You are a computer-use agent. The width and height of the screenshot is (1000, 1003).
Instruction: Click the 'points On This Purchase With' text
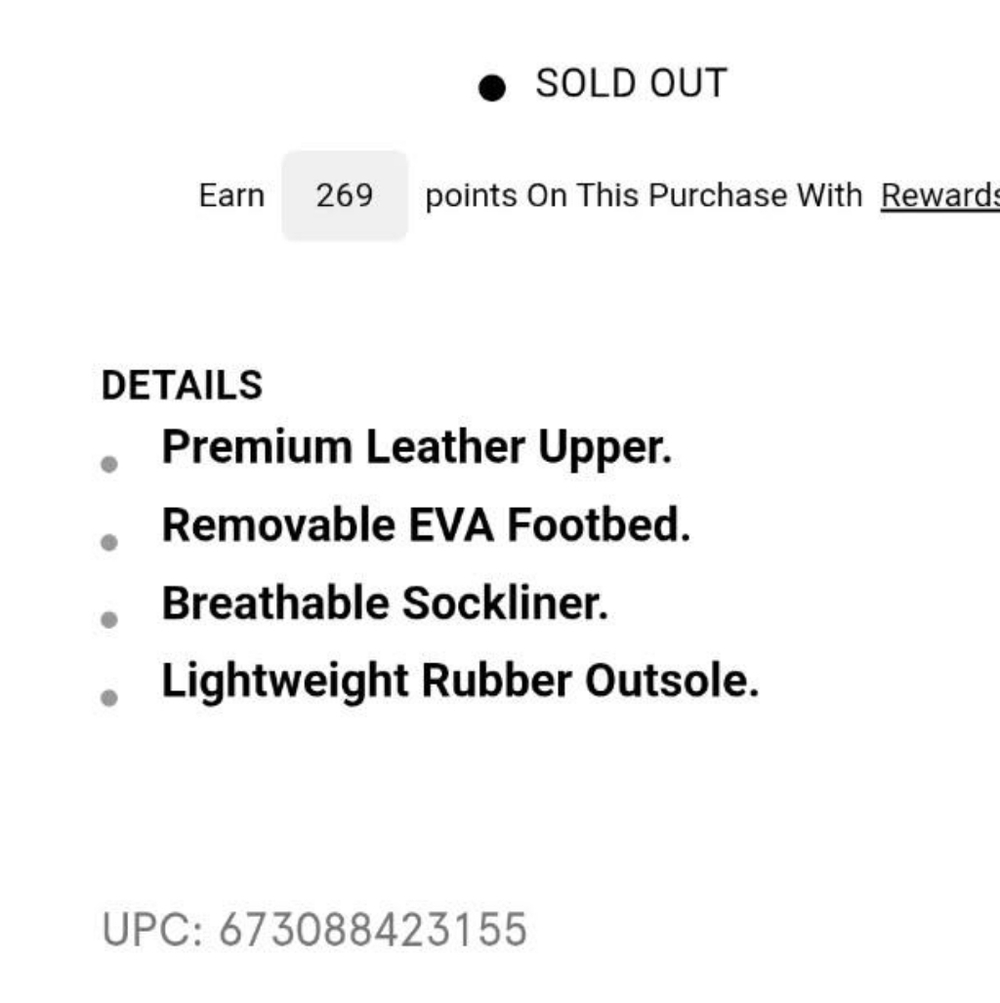coord(644,196)
